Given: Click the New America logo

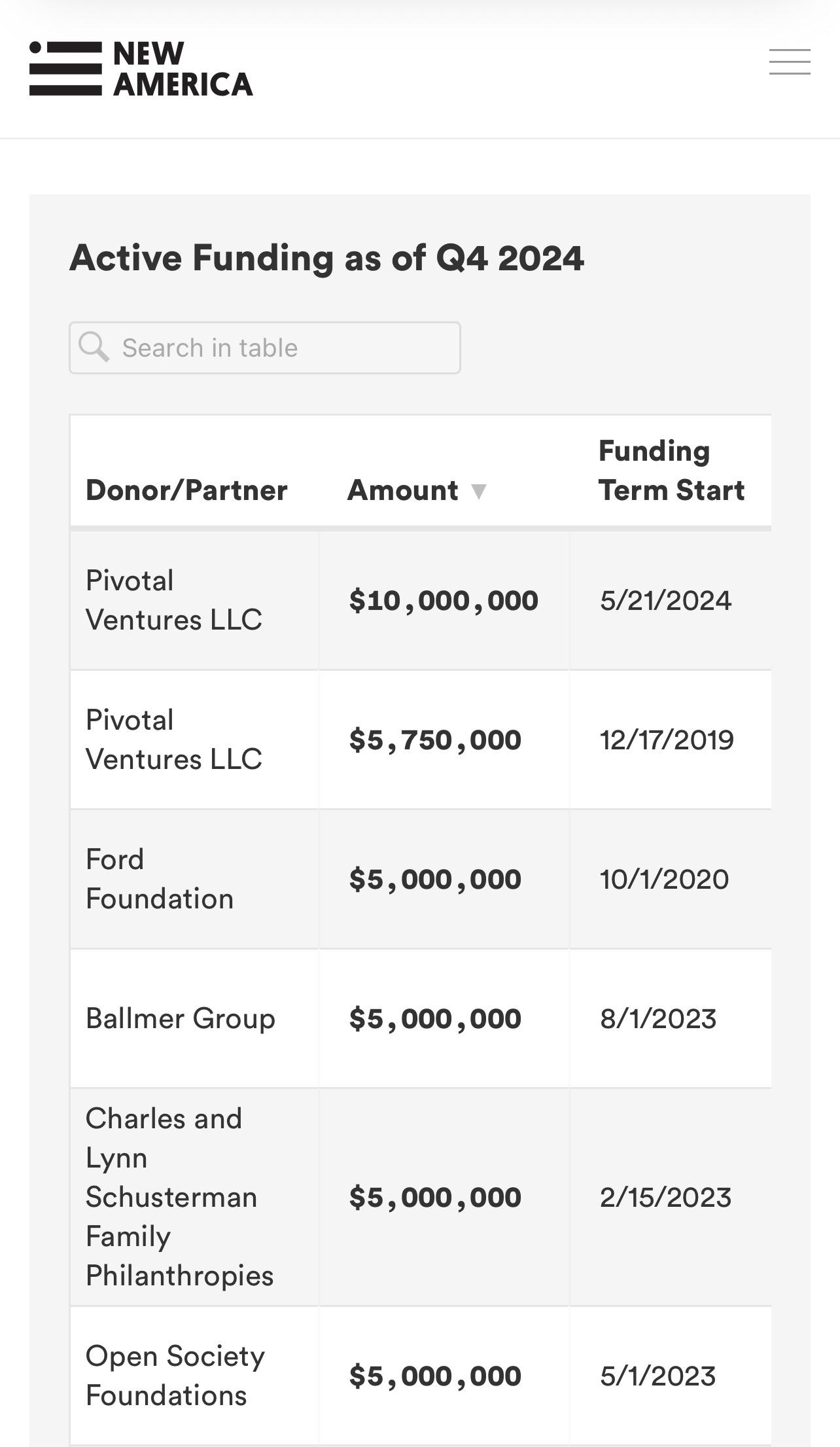Looking at the screenshot, I should click(141, 69).
